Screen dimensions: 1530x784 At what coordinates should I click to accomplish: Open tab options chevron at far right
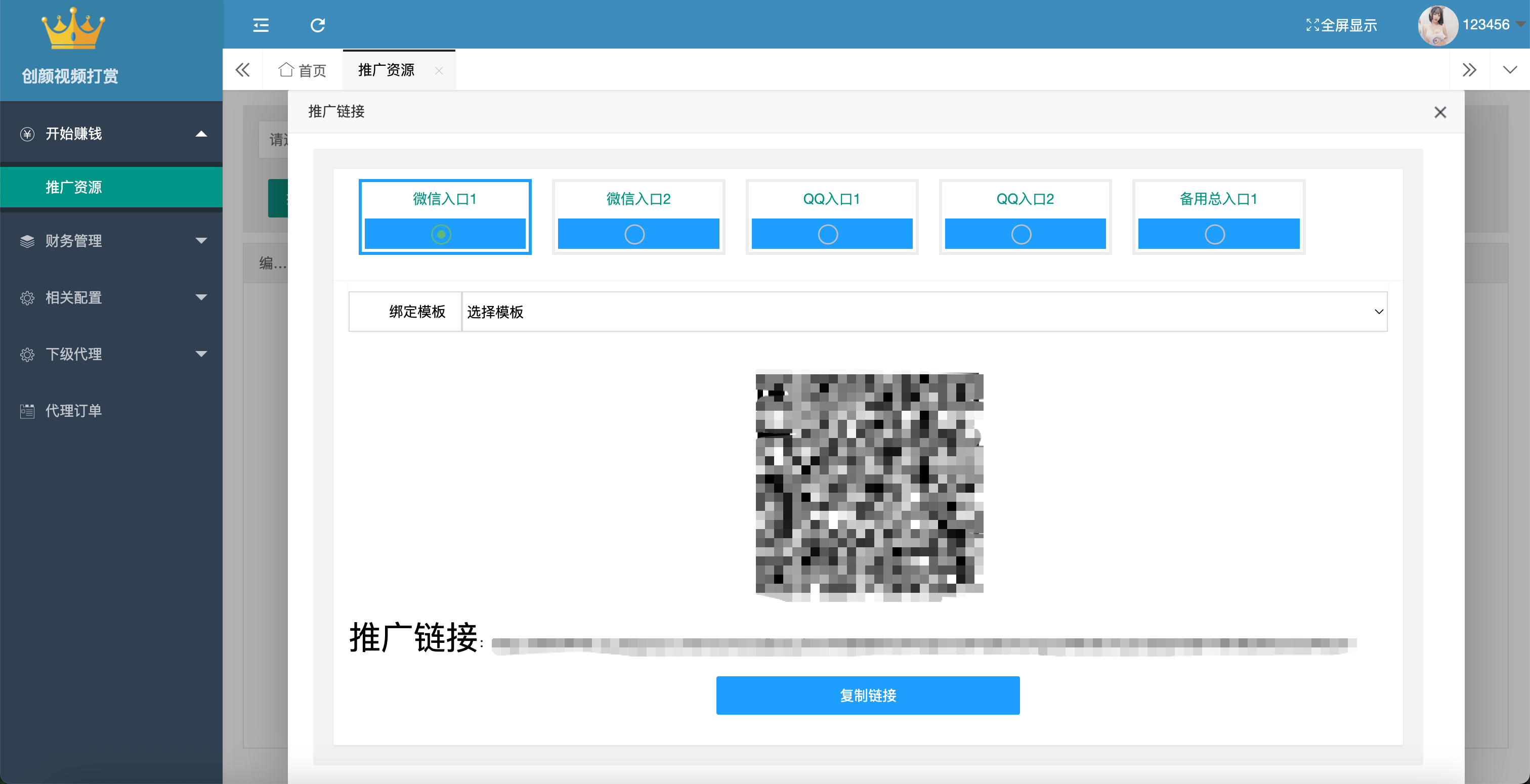(x=1509, y=70)
